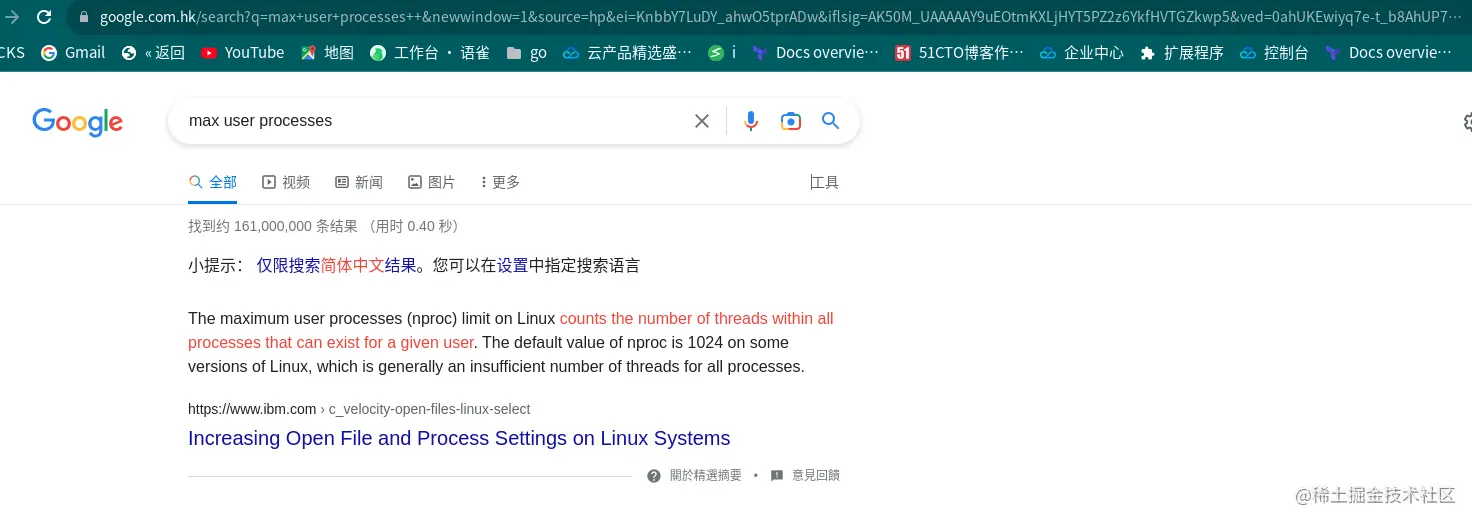Click the browser forward arrow
The image size is (1472, 522).
(x=12, y=17)
